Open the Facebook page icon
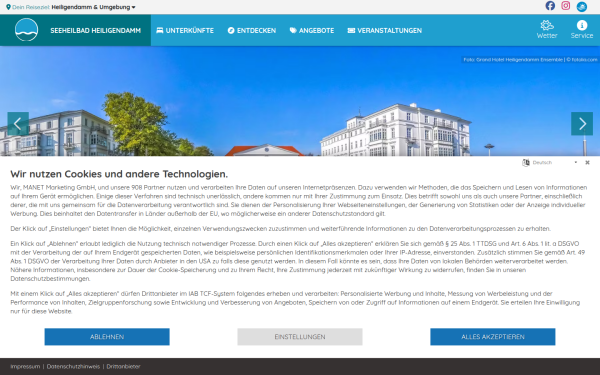Image resolution: width=600 pixels, height=375 pixels. [x=550, y=6]
